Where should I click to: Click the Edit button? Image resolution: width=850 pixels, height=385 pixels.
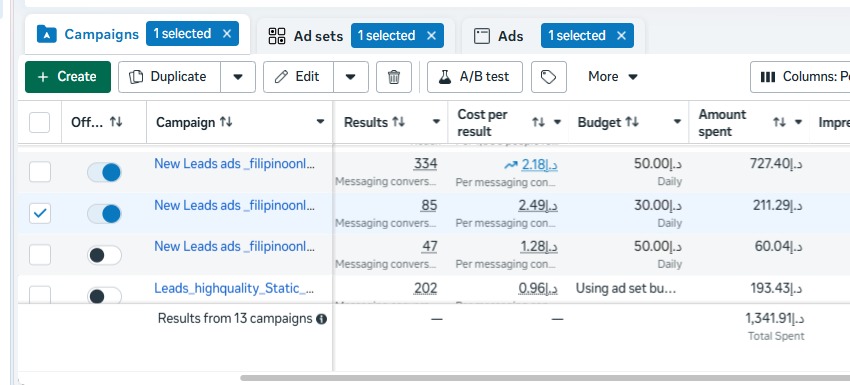click(x=298, y=77)
